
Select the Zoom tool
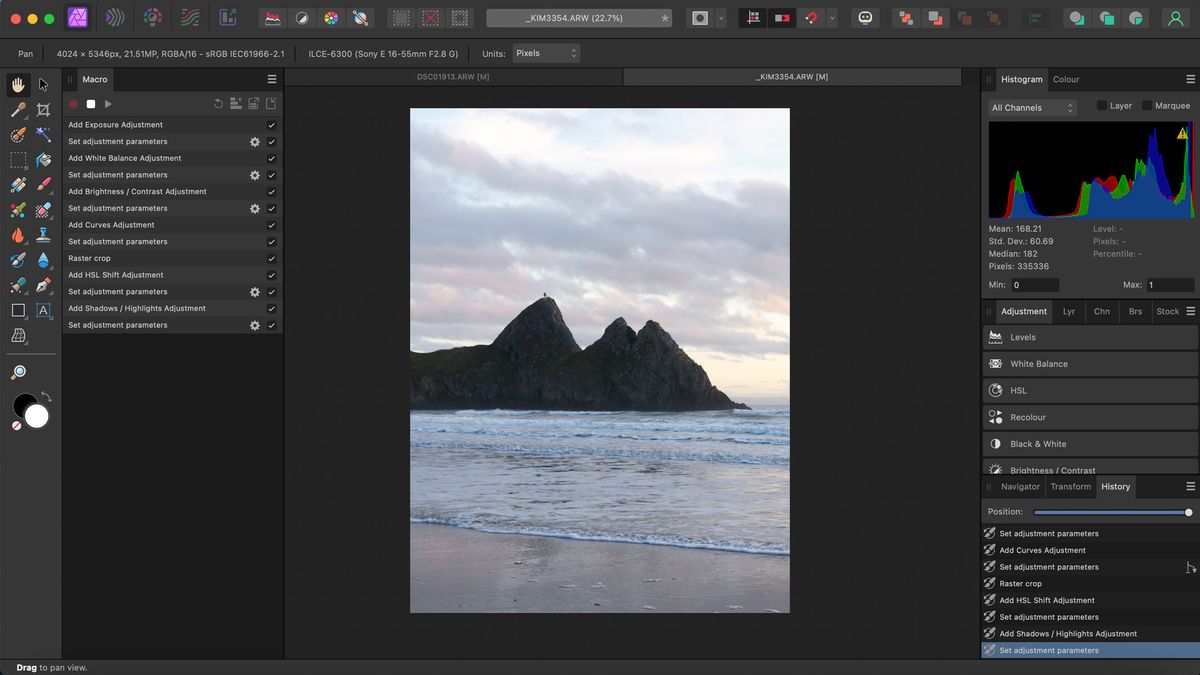point(20,371)
